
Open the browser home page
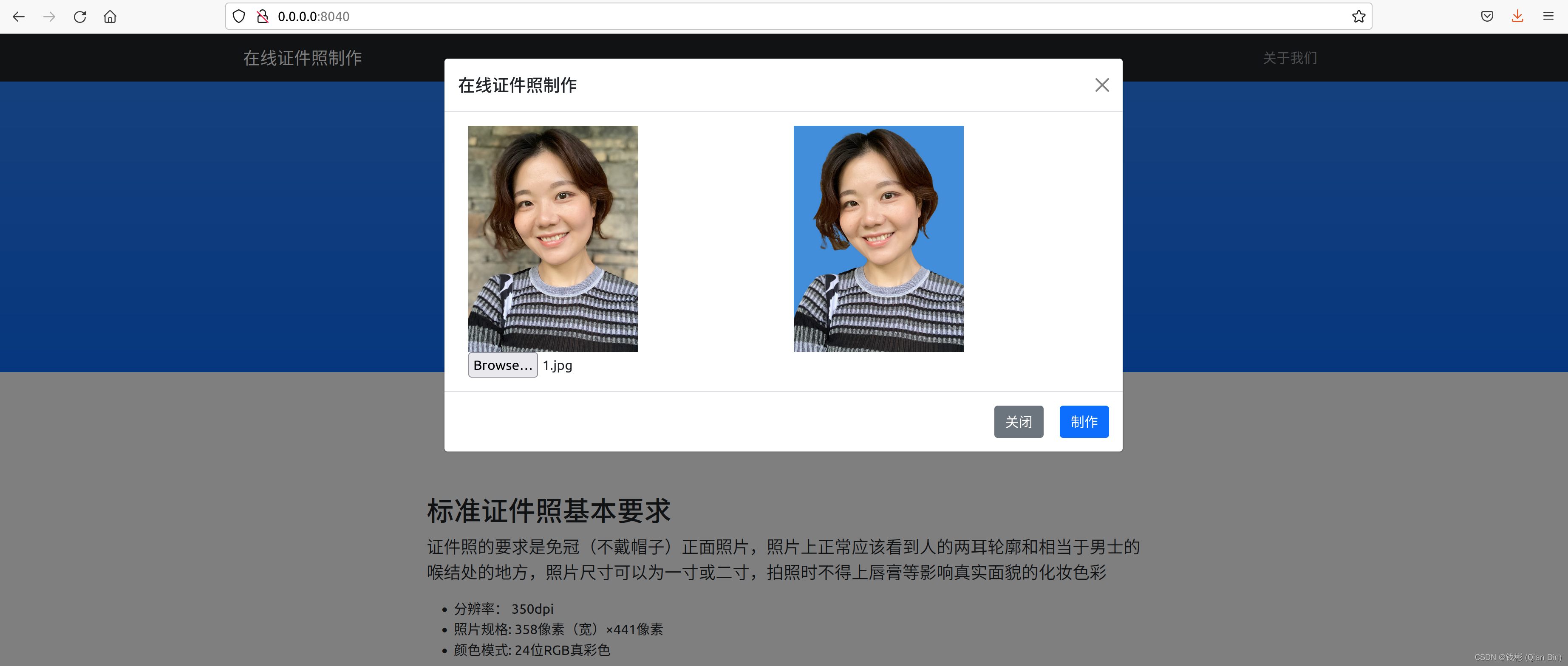(110, 17)
